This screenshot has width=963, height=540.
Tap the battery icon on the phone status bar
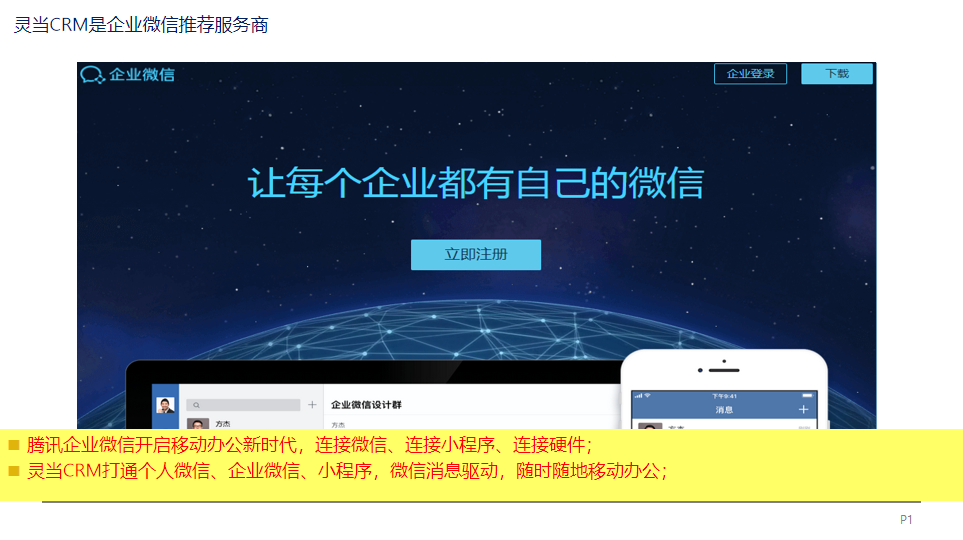tap(807, 395)
